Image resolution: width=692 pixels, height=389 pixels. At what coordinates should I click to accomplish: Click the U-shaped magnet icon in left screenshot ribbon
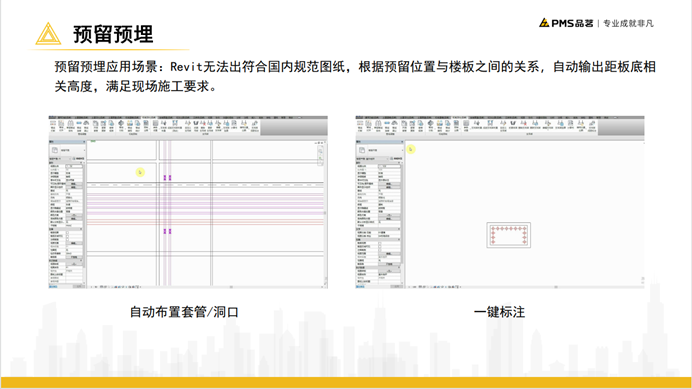coord(196,123)
